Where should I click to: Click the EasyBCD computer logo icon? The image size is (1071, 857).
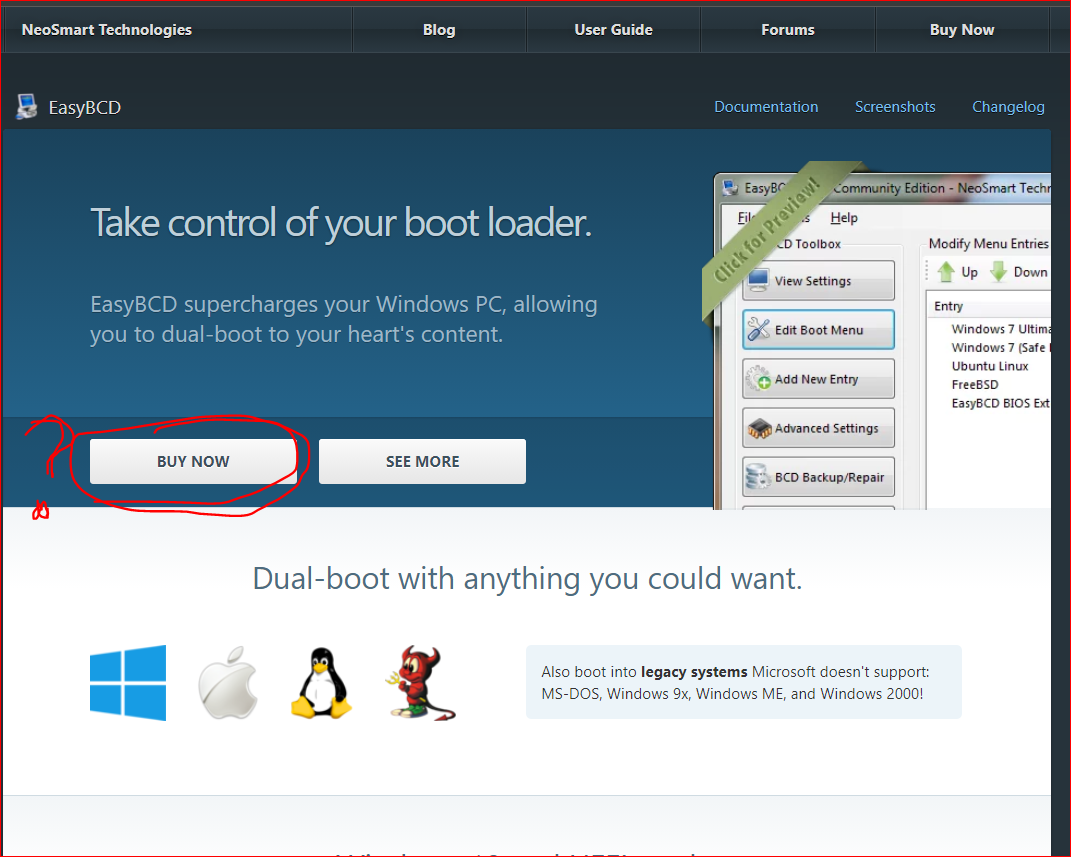point(27,107)
